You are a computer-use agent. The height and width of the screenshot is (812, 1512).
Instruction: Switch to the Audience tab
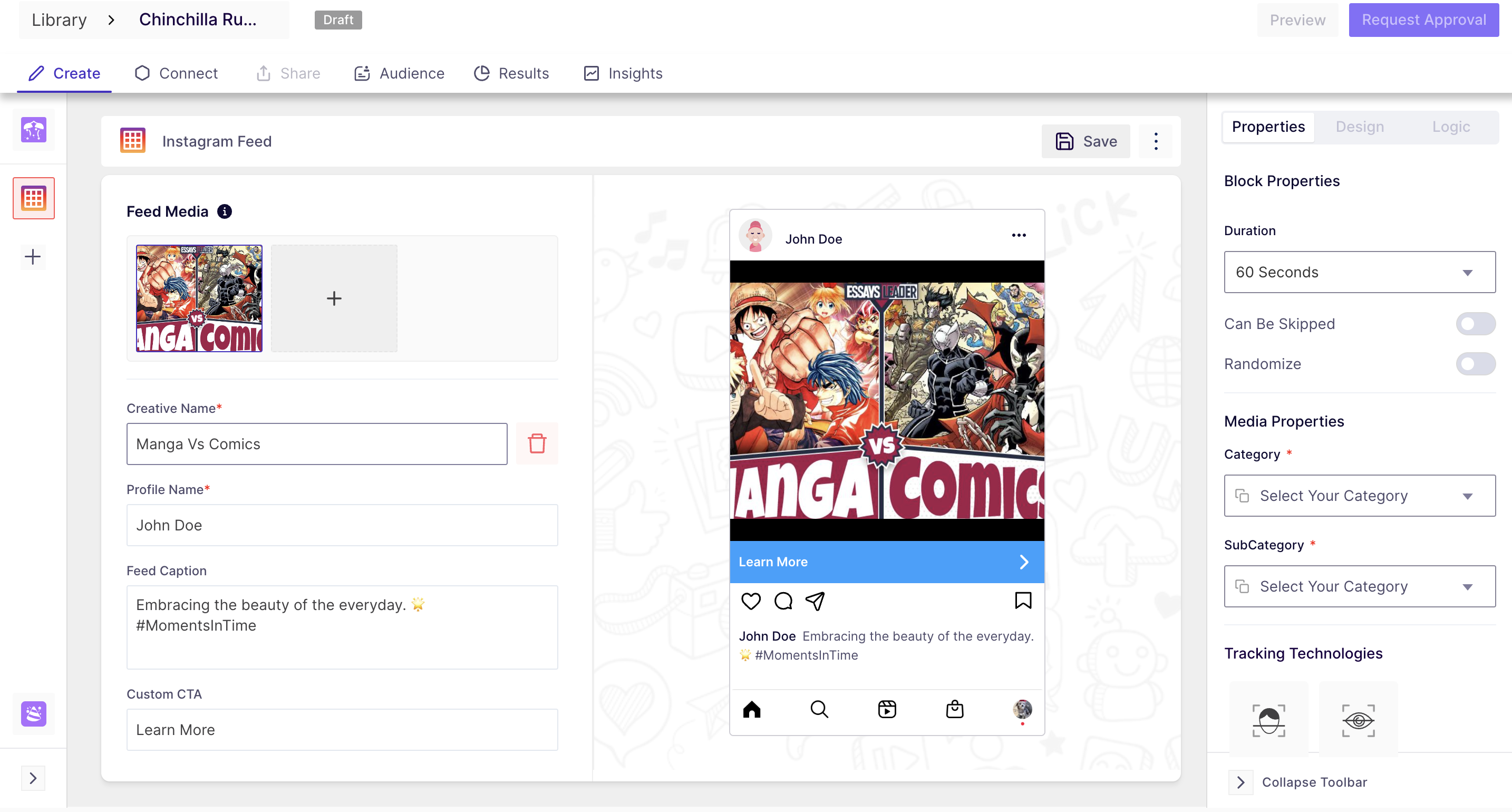click(399, 73)
